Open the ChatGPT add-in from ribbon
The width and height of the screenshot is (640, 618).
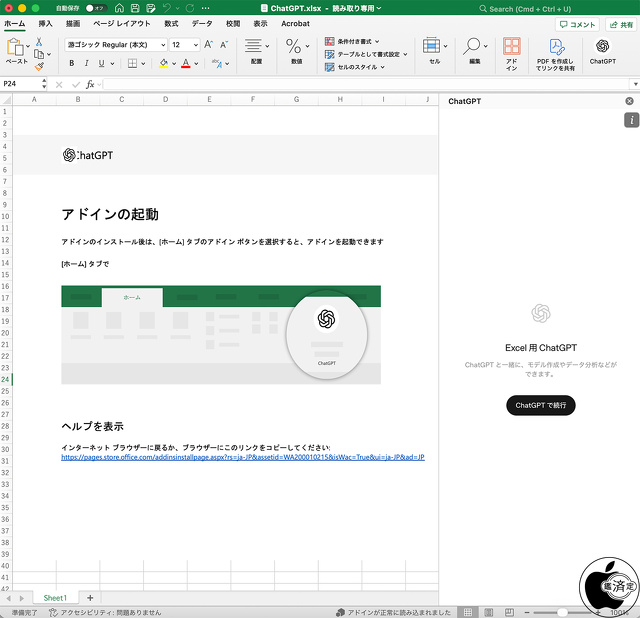(x=602, y=51)
